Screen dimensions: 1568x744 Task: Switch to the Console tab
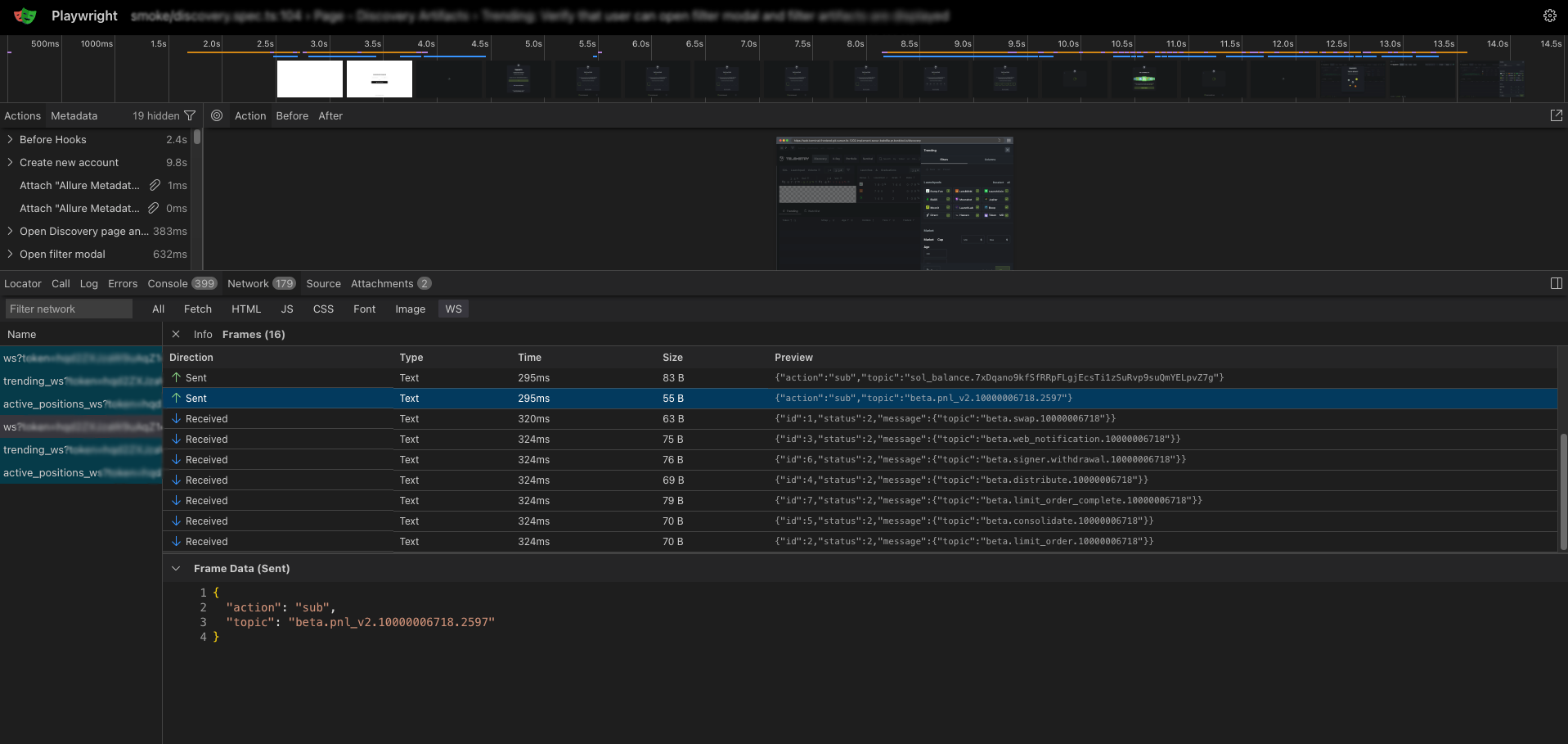[x=167, y=283]
